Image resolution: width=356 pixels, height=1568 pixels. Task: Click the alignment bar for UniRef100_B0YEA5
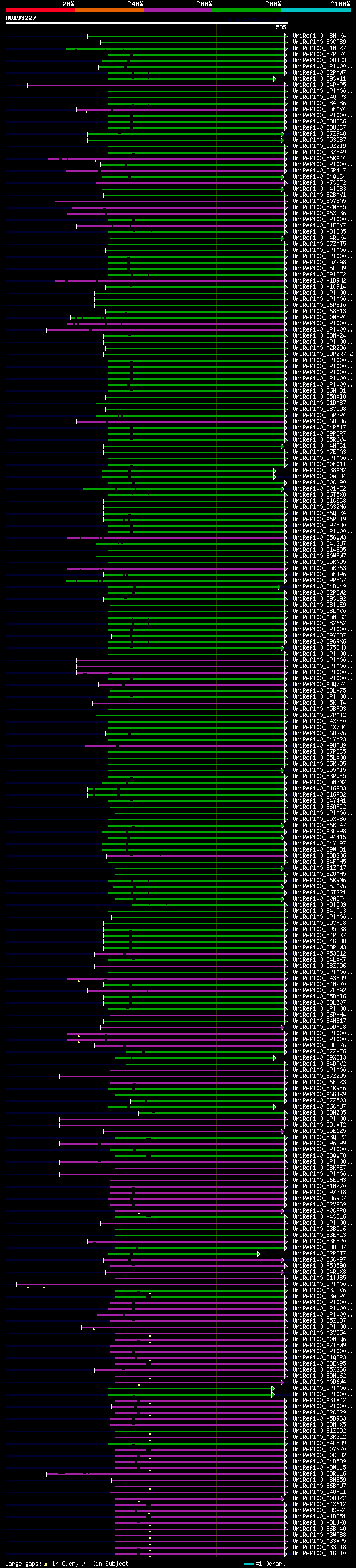click(170, 201)
